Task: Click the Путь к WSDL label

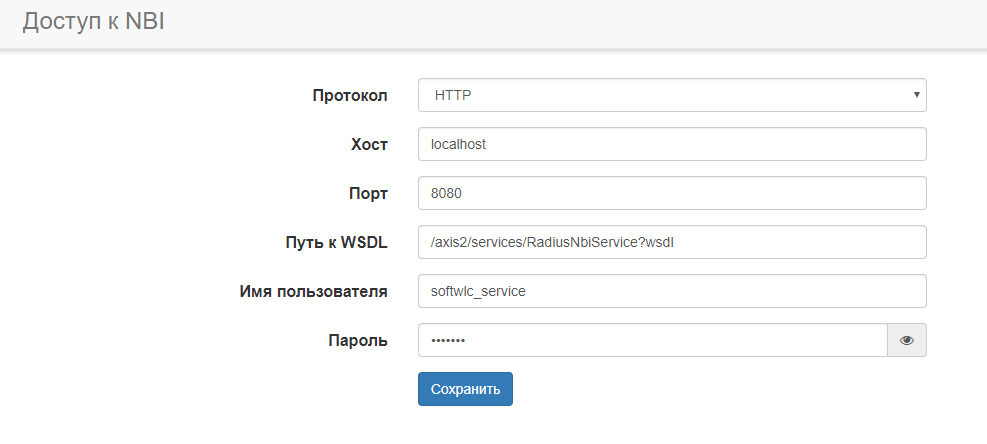Action: pyautogui.click(x=336, y=242)
